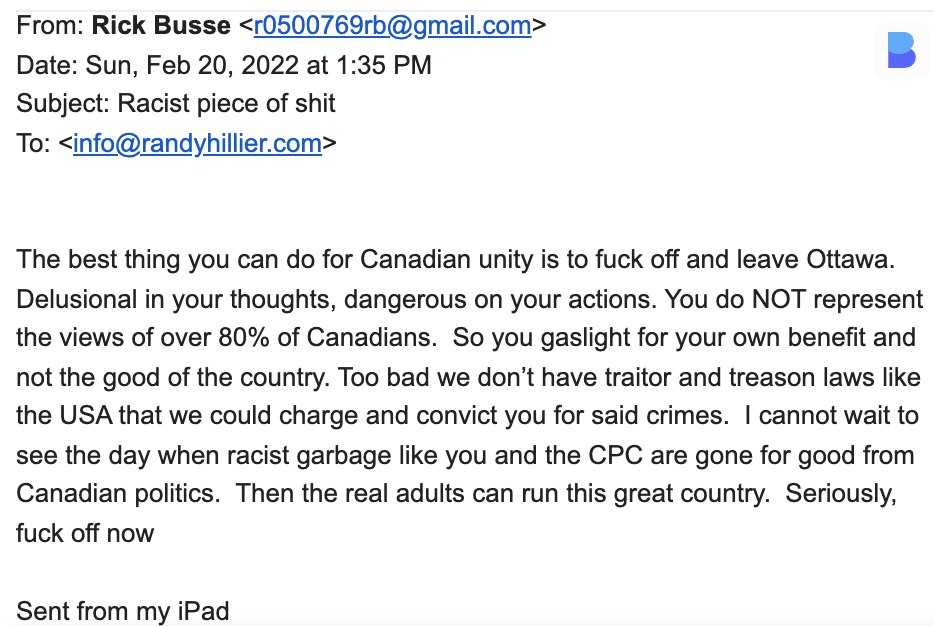This screenshot has width=934, height=626.
Task: Click "Sent from my iPad" signature
Action: (x=123, y=611)
